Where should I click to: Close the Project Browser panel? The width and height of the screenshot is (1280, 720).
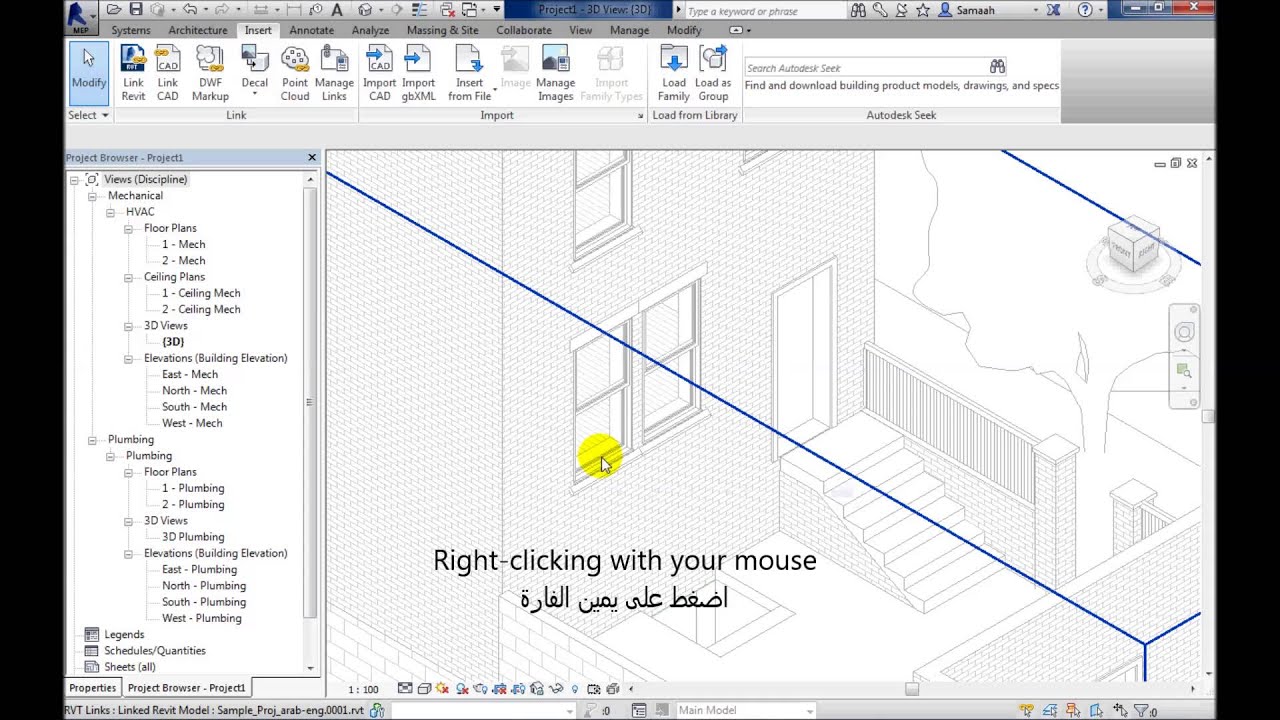pyautogui.click(x=311, y=158)
